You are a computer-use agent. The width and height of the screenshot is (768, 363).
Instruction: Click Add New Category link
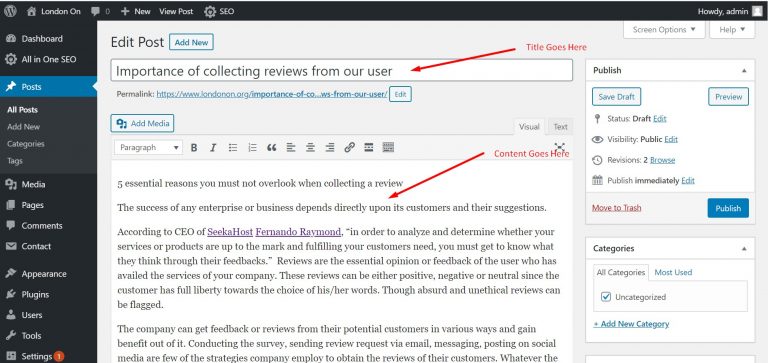(631, 324)
